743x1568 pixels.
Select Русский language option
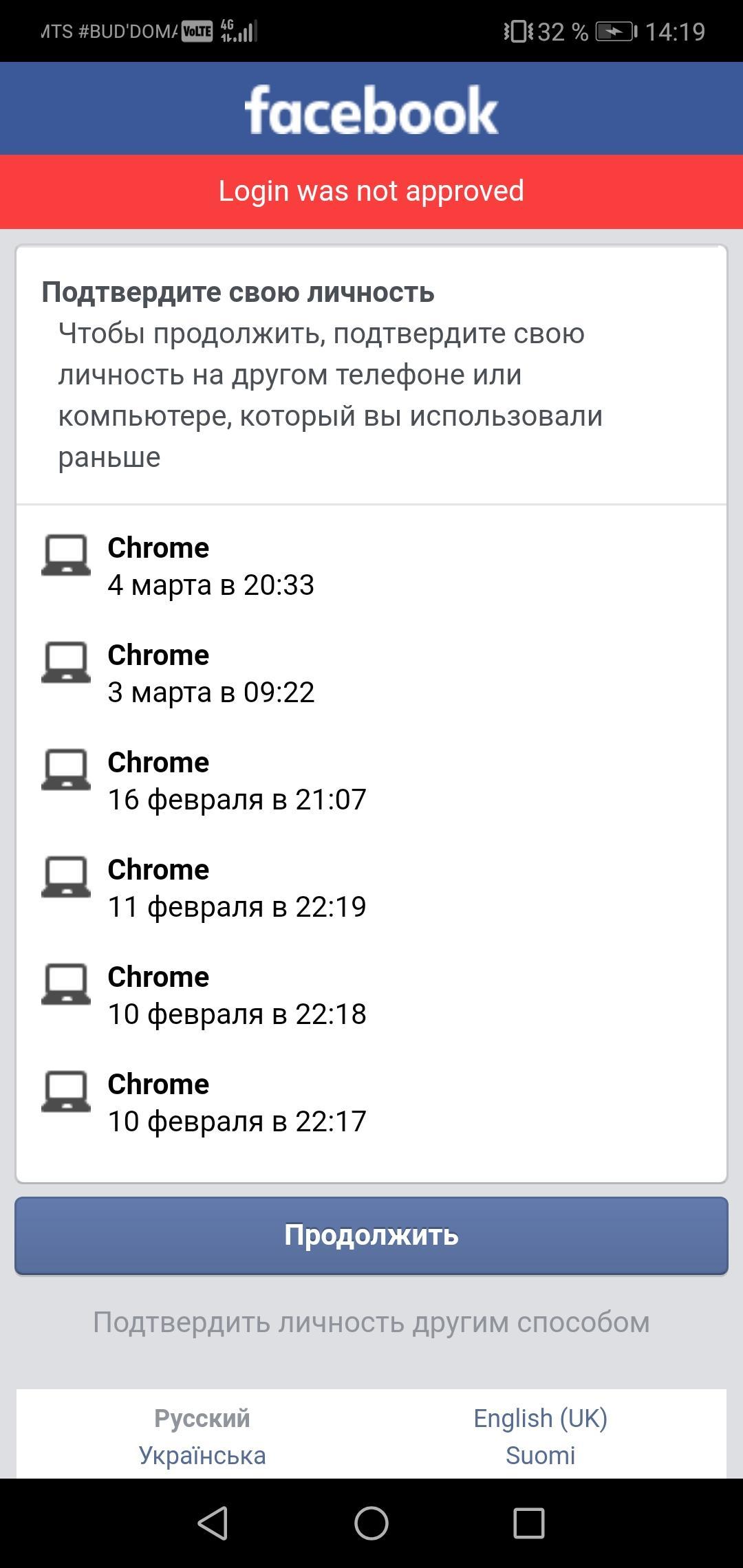coord(202,1418)
